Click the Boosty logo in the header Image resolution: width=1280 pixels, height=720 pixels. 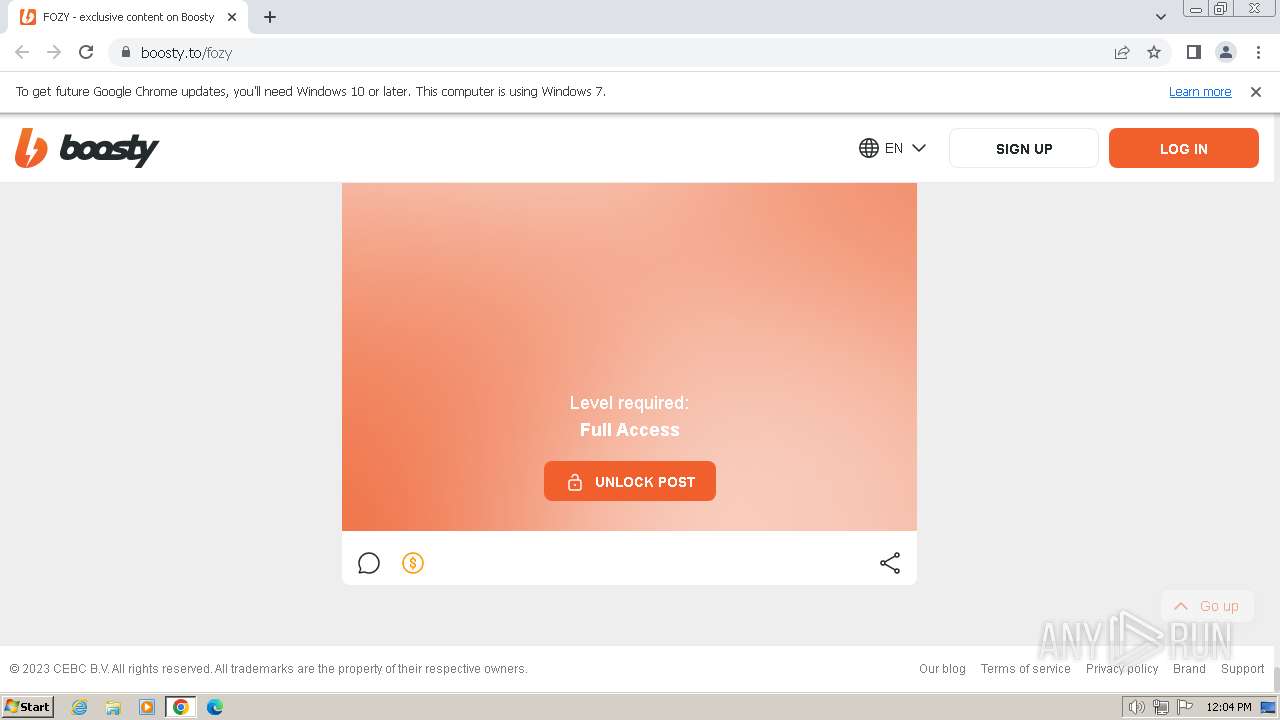pos(87,148)
